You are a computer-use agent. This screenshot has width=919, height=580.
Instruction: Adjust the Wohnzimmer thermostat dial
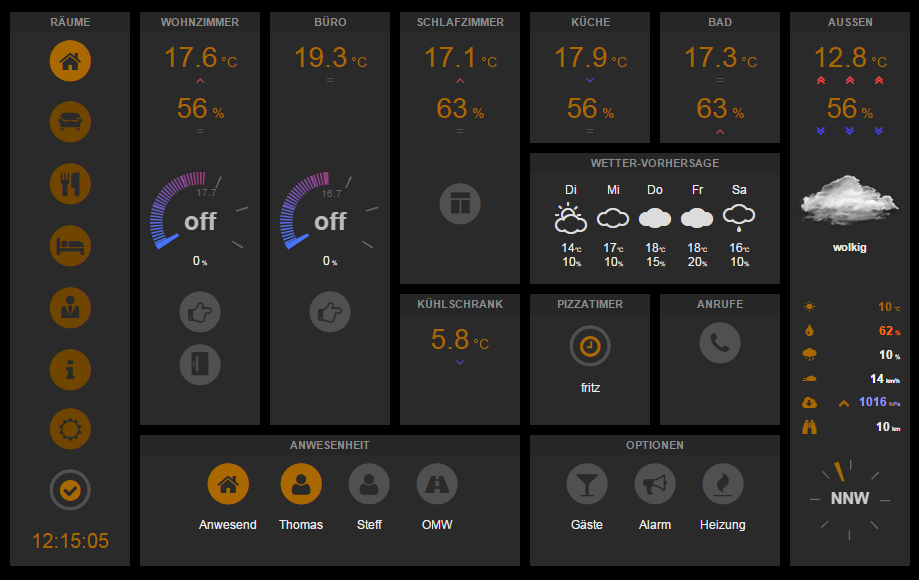click(199, 215)
